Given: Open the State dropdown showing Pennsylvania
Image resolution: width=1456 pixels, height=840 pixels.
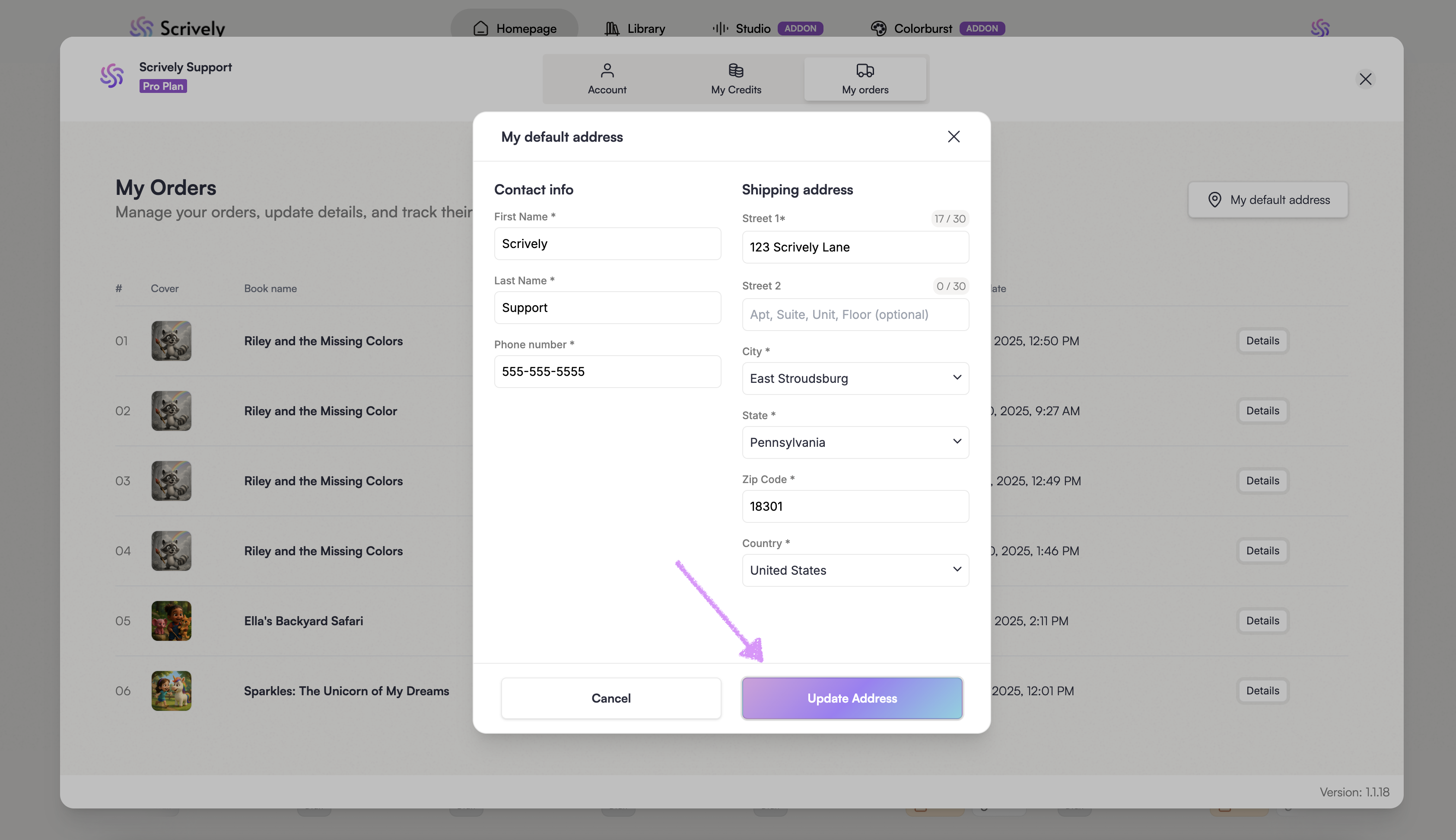Looking at the screenshot, I should [855, 442].
